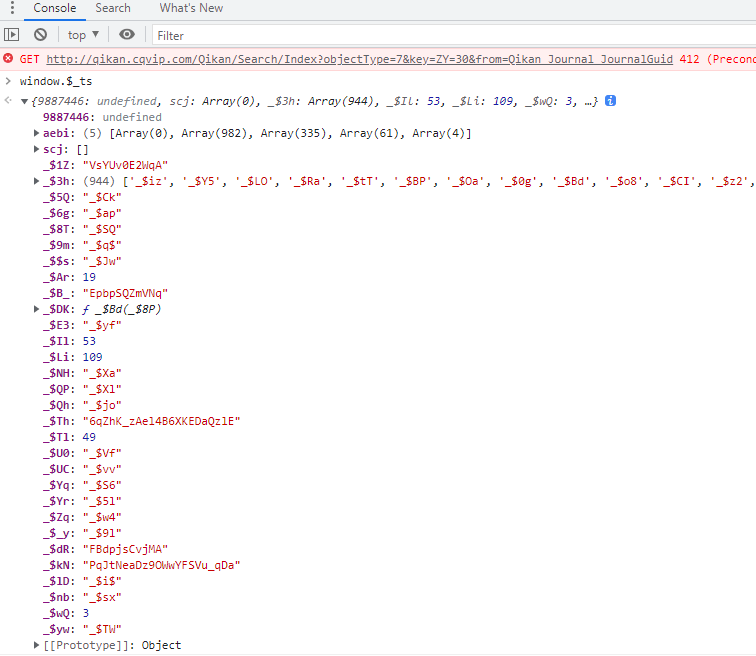
Task: Click the blue info badge beside object summary
Action: tap(610, 101)
